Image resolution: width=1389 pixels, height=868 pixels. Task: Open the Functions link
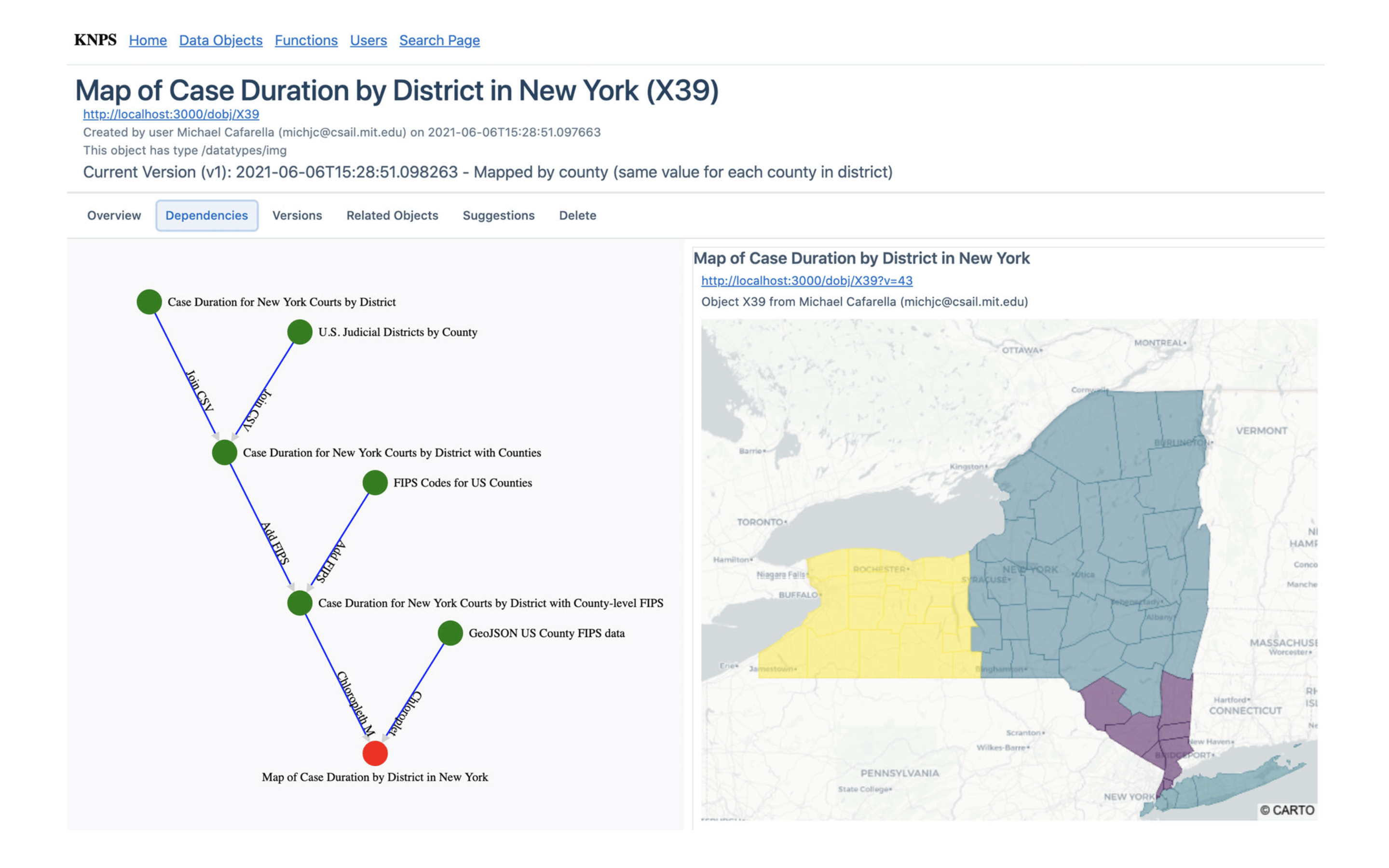click(306, 40)
